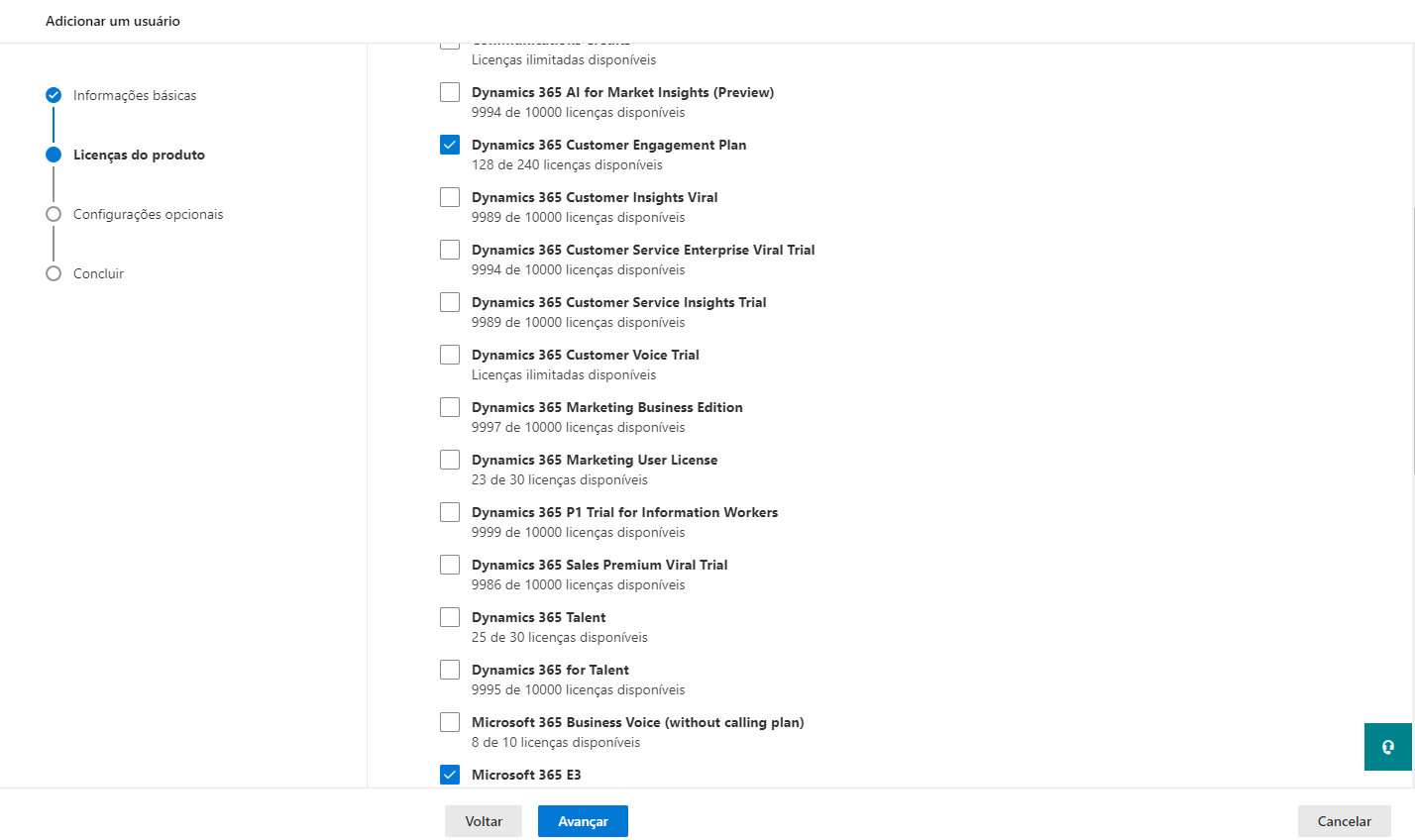Click the 'Adicionar um usuário' title
The width and height of the screenshot is (1415, 840).
coord(113,21)
